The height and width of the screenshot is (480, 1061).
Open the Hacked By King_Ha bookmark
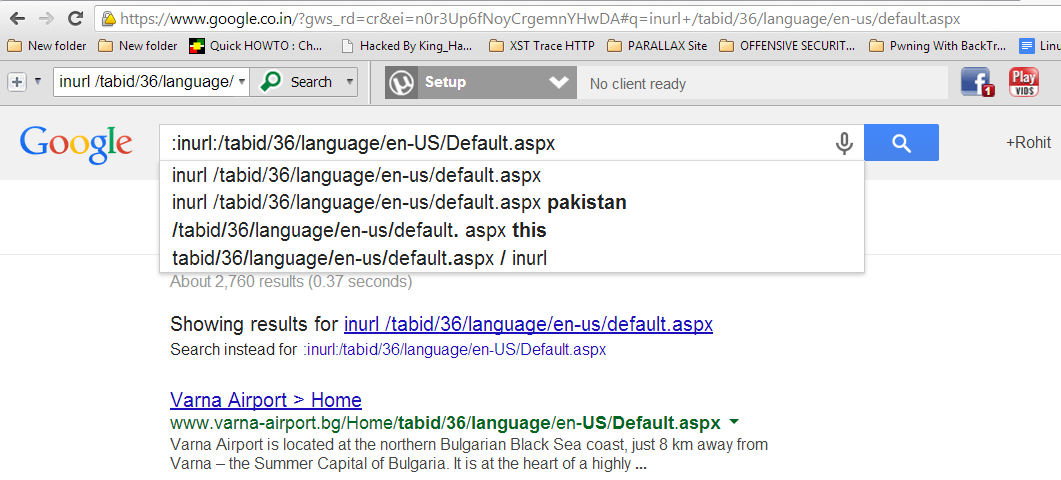pos(407,46)
